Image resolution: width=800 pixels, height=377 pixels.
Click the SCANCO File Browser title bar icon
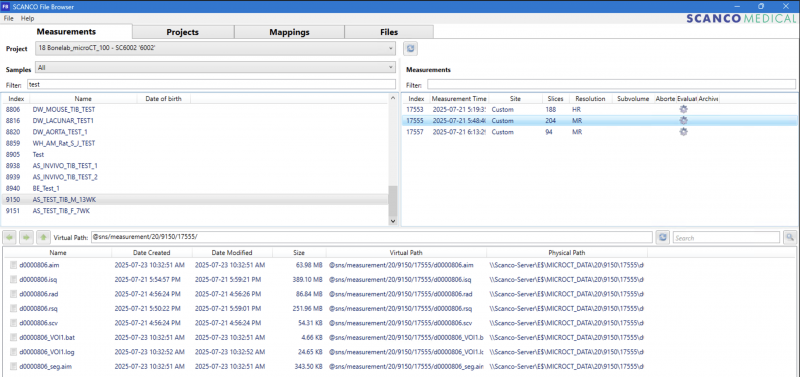point(6,6)
